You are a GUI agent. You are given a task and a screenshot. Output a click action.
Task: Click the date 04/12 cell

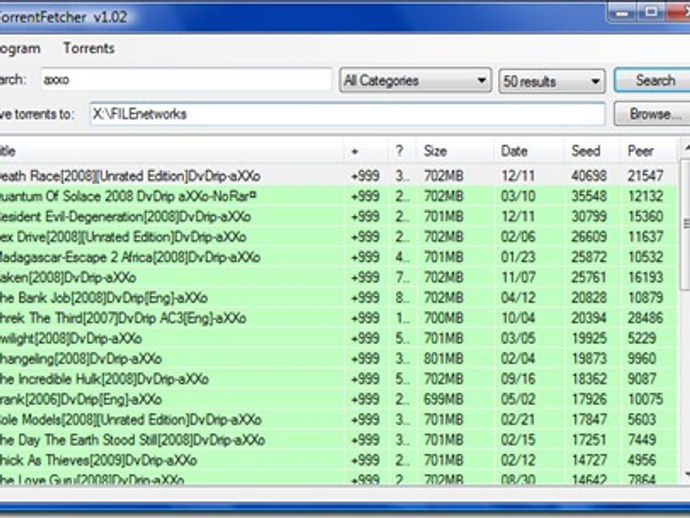(518, 298)
